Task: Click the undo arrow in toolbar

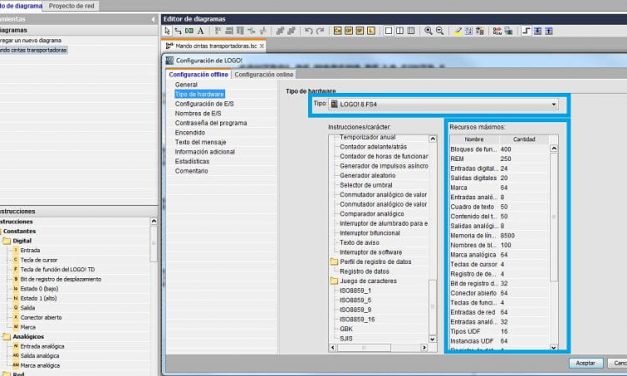Action: (x=308, y=31)
